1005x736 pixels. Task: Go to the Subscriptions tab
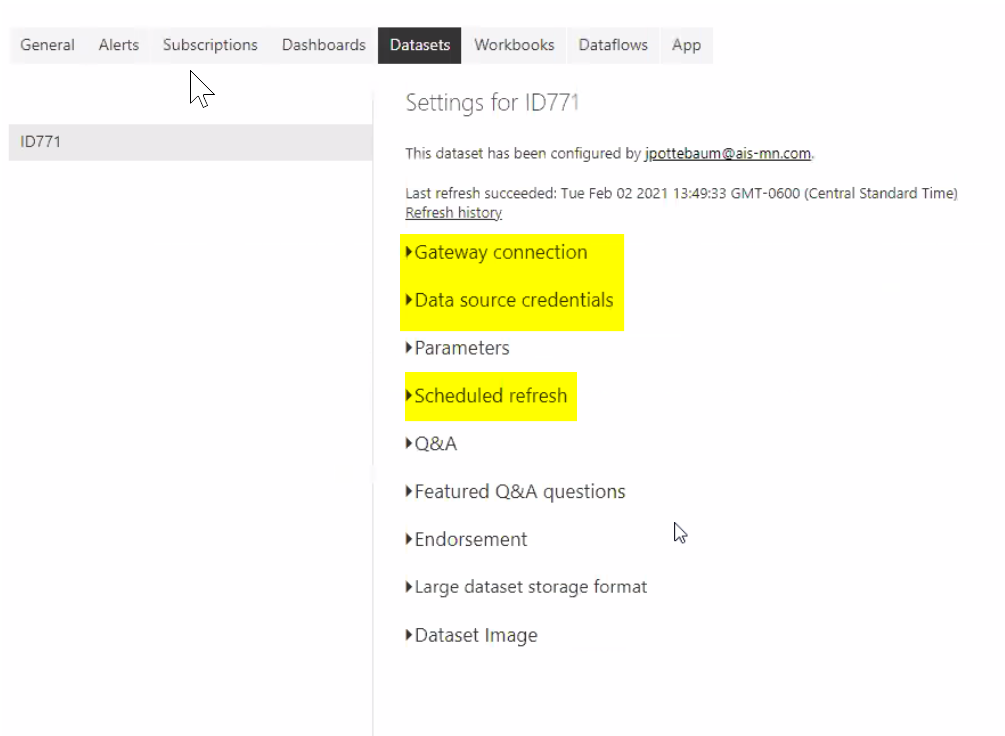coord(210,46)
